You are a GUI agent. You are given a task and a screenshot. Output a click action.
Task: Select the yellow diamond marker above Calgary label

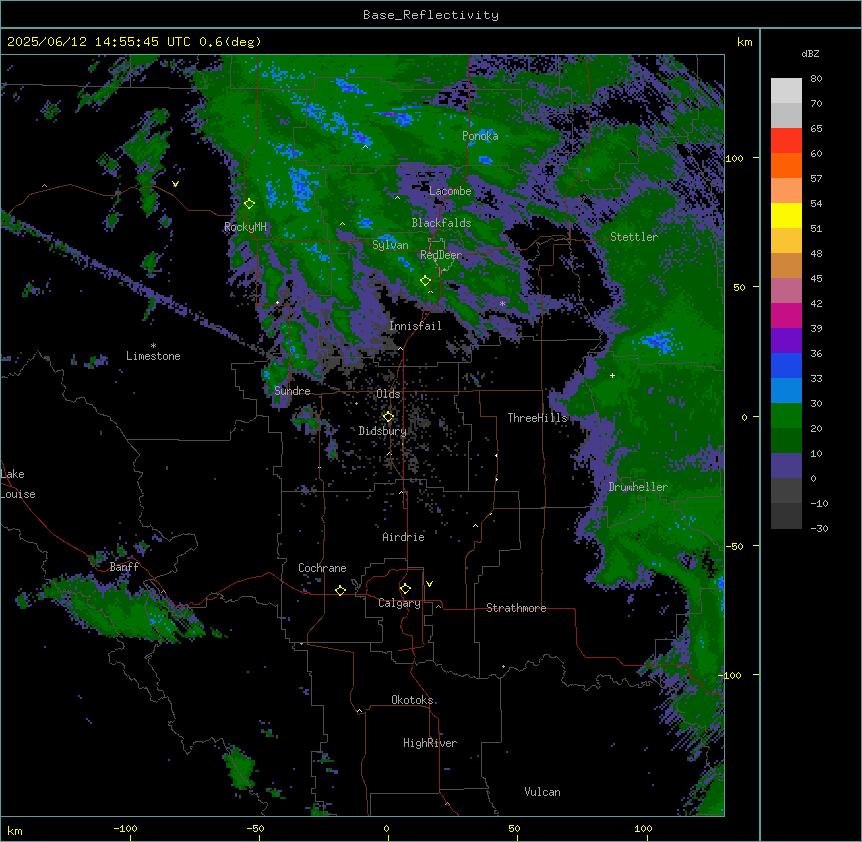(x=405, y=589)
